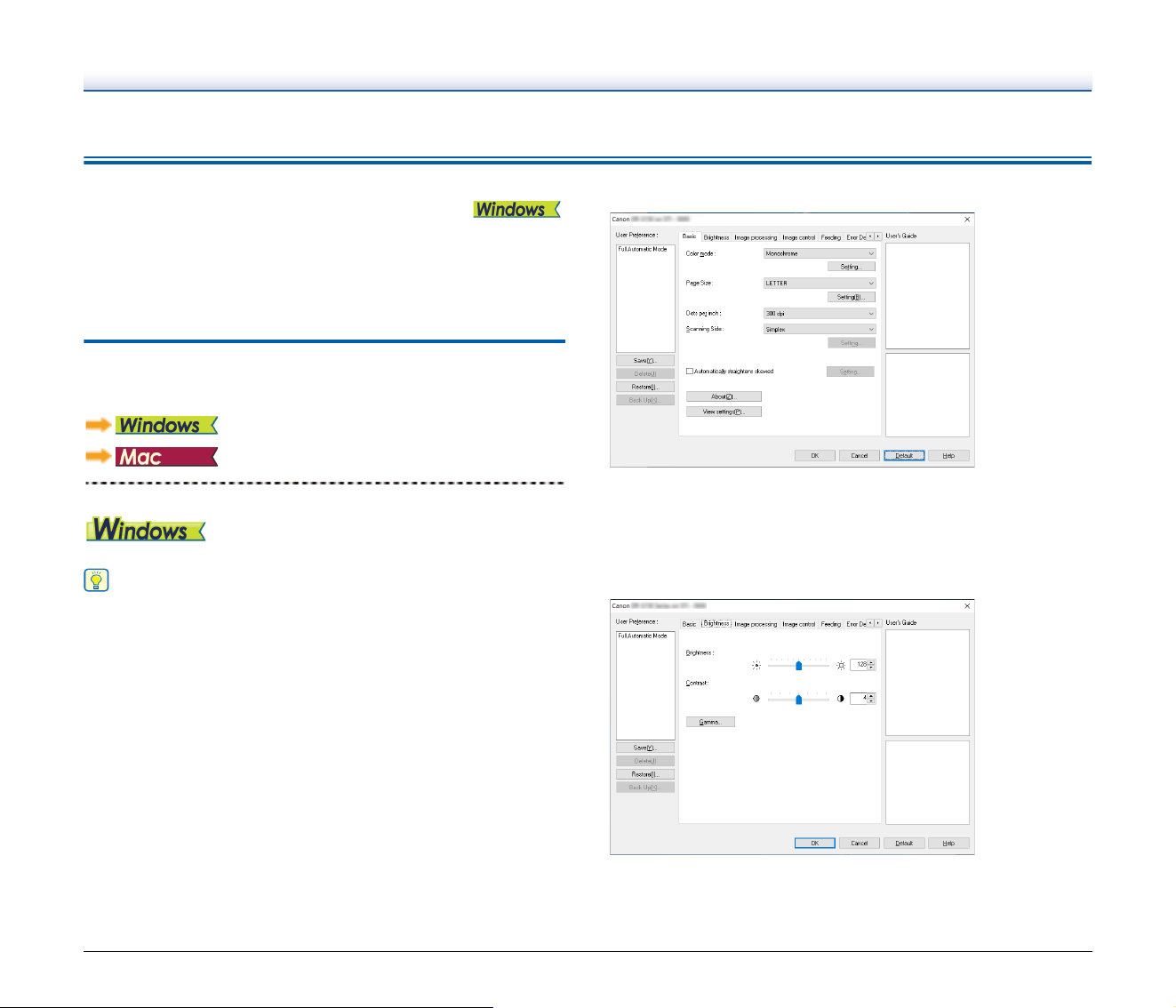Open the Scanning Side Simplex dropdown

tap(820, 329)
